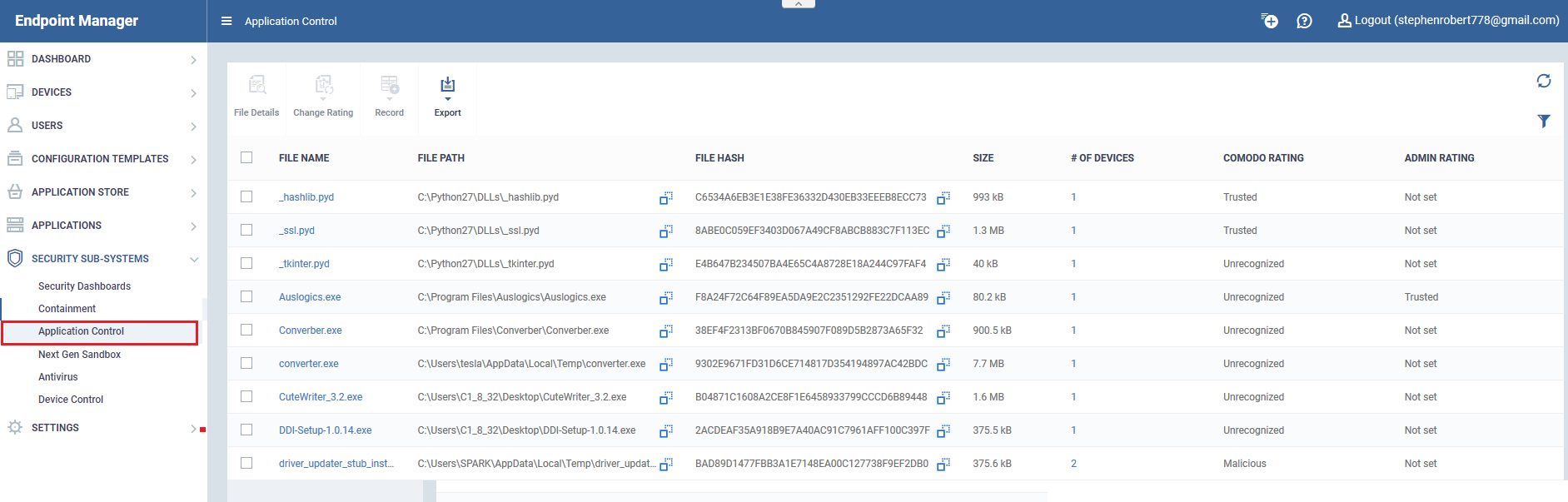Click the Security Sub-Systems shield icon
The width and height of the screenshot is (1568, 502).
point(15,258)
